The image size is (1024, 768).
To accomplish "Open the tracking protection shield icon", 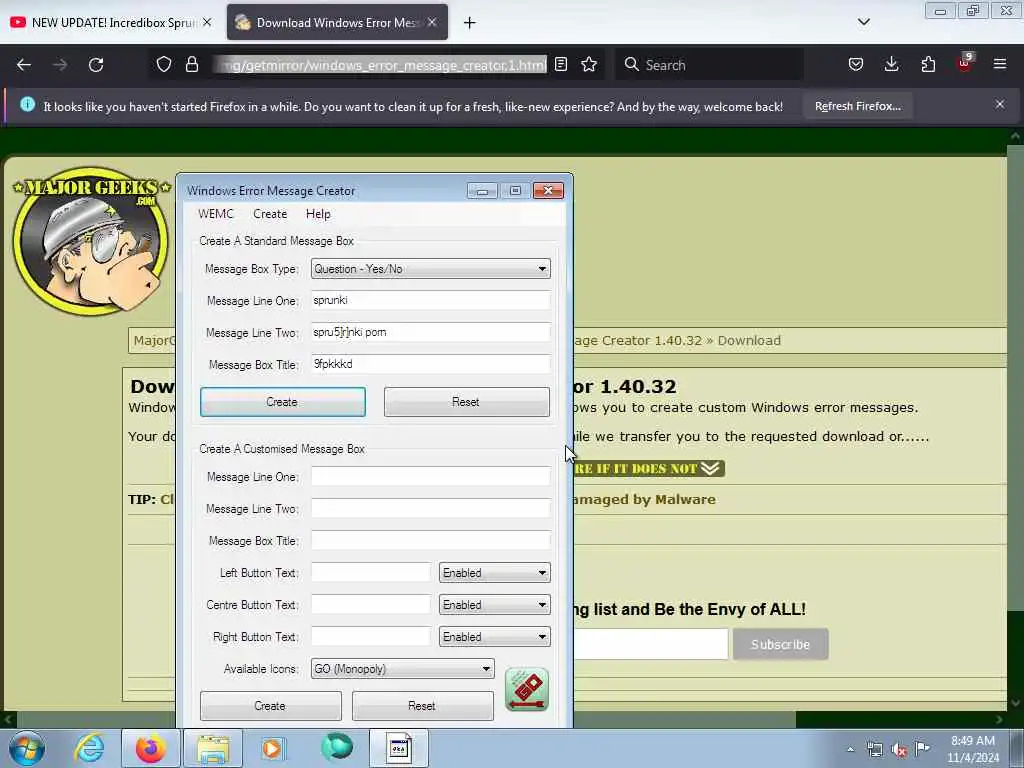I will pos(164,65).
